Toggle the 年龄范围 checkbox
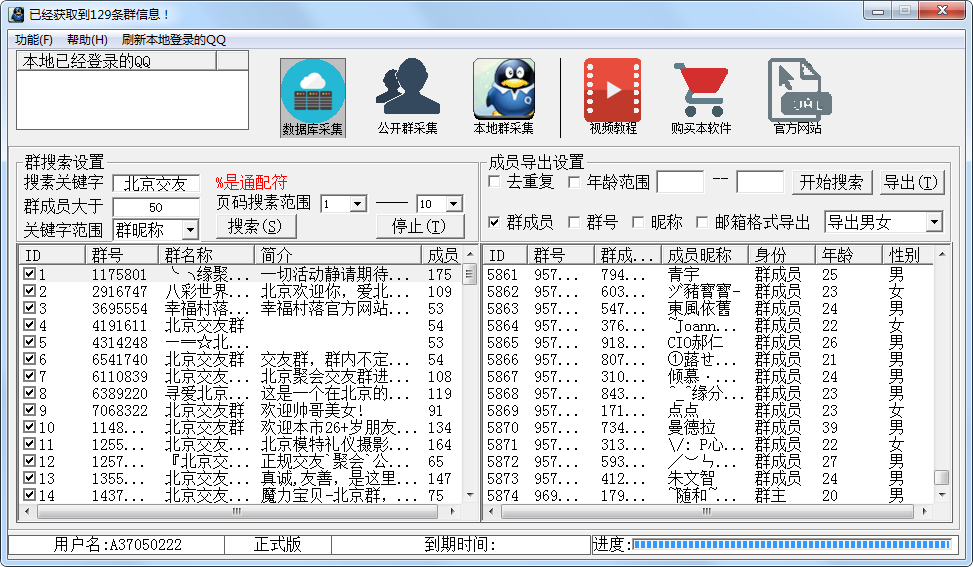This screenshot has width=973, height=567. [x=574, y=182]
